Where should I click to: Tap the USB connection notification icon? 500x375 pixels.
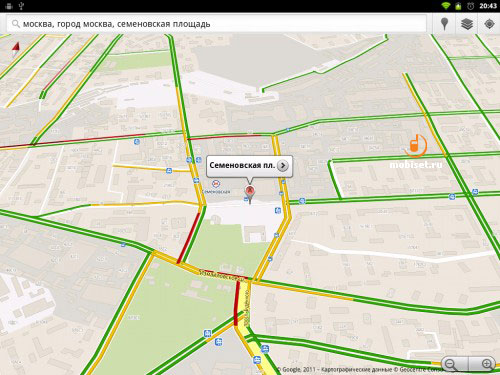pos(21,6)
